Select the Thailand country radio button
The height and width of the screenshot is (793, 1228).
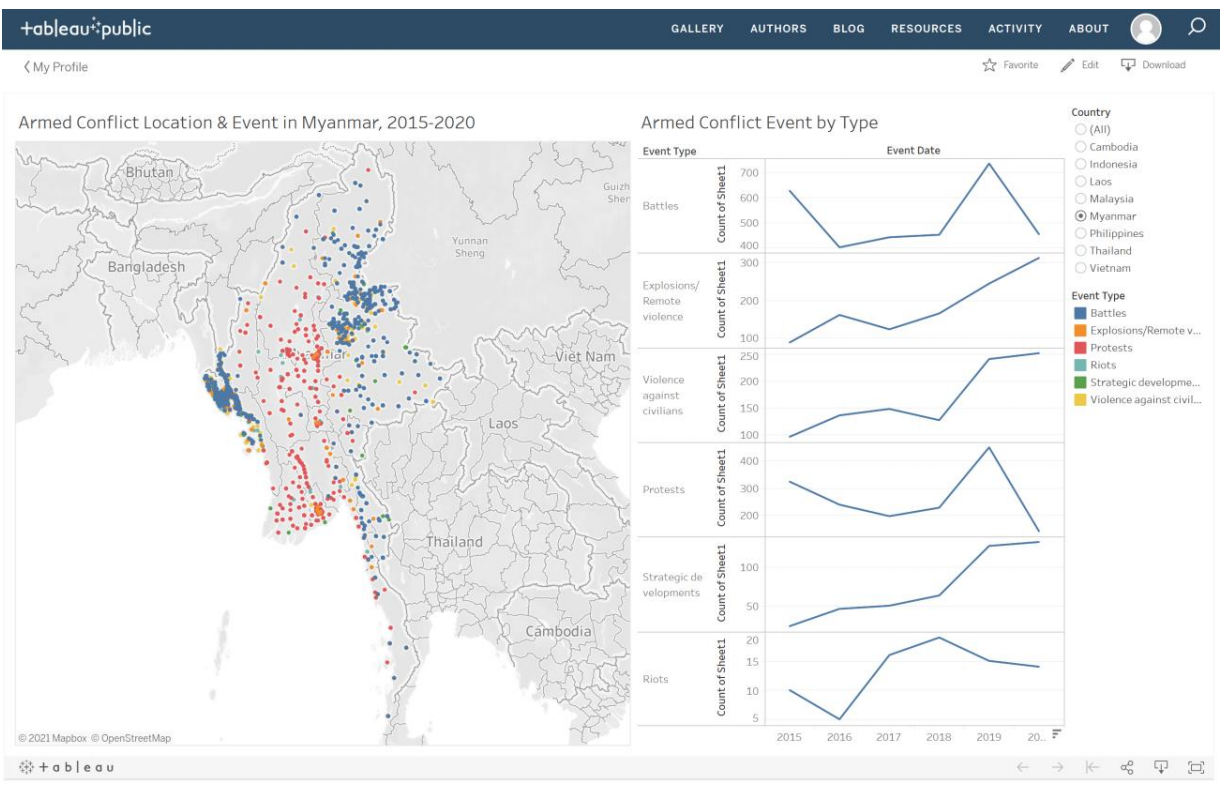point(1080,251)
